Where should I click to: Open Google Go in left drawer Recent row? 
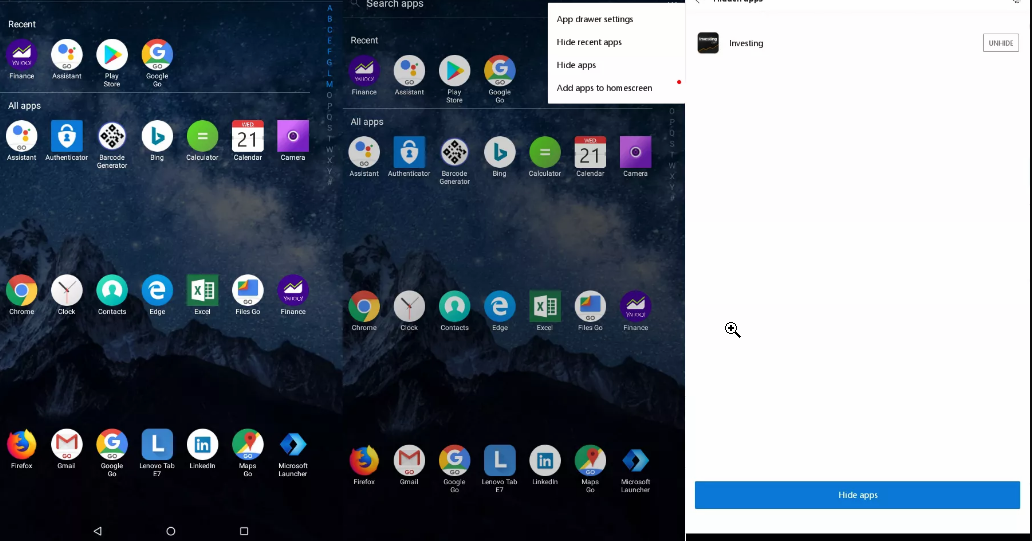tap(157, 55)
